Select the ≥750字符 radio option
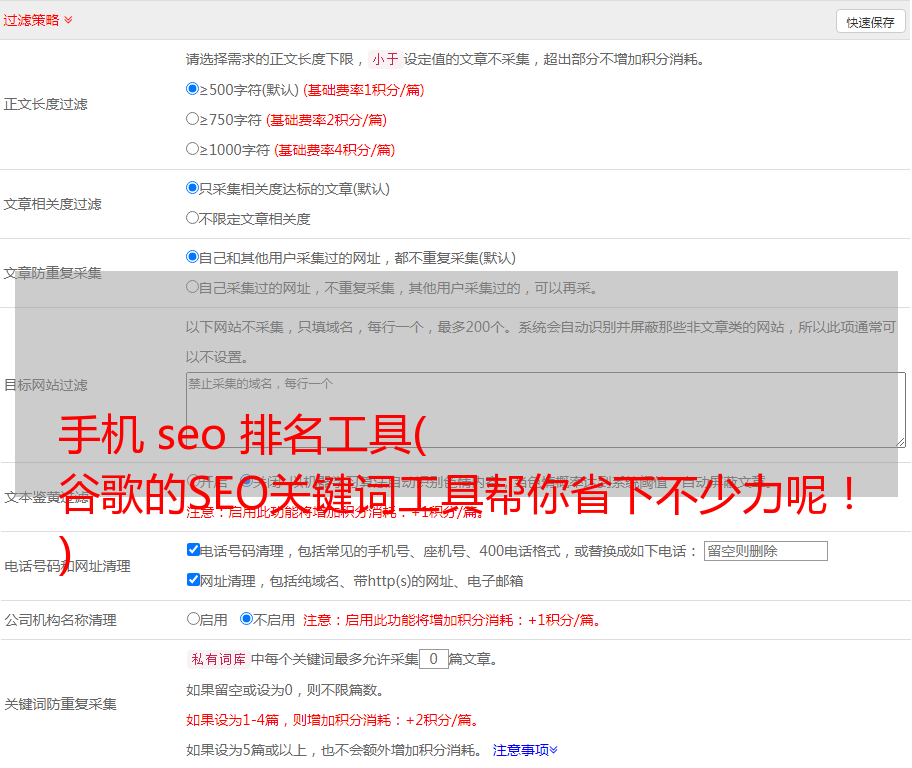Viewport: 912px width, 768px height. 193,119
